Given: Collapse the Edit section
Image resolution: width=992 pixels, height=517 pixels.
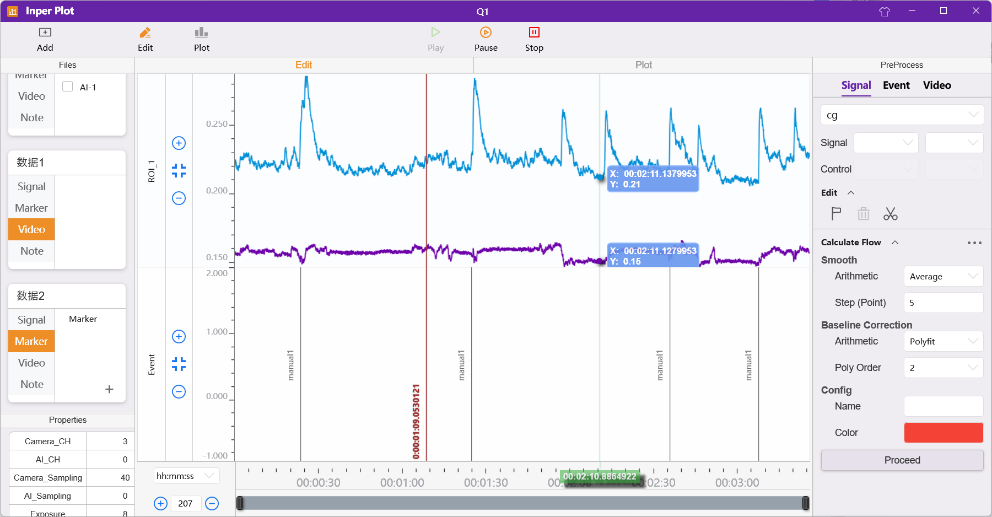Looking at the screenshot, I should [851, 193].
